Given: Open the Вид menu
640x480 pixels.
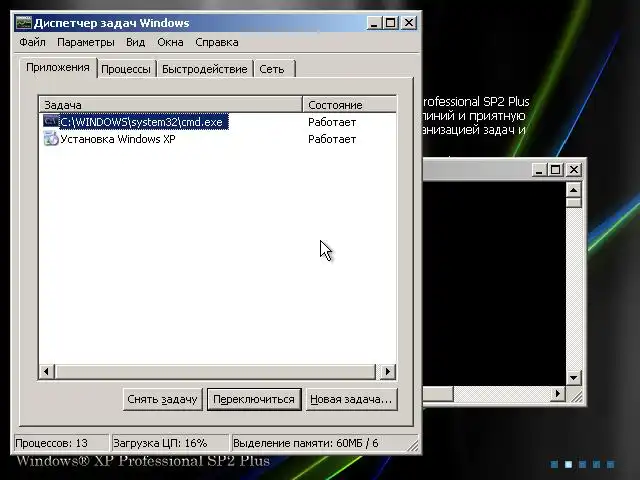Looking at the screenshot, I should [136, 42].
